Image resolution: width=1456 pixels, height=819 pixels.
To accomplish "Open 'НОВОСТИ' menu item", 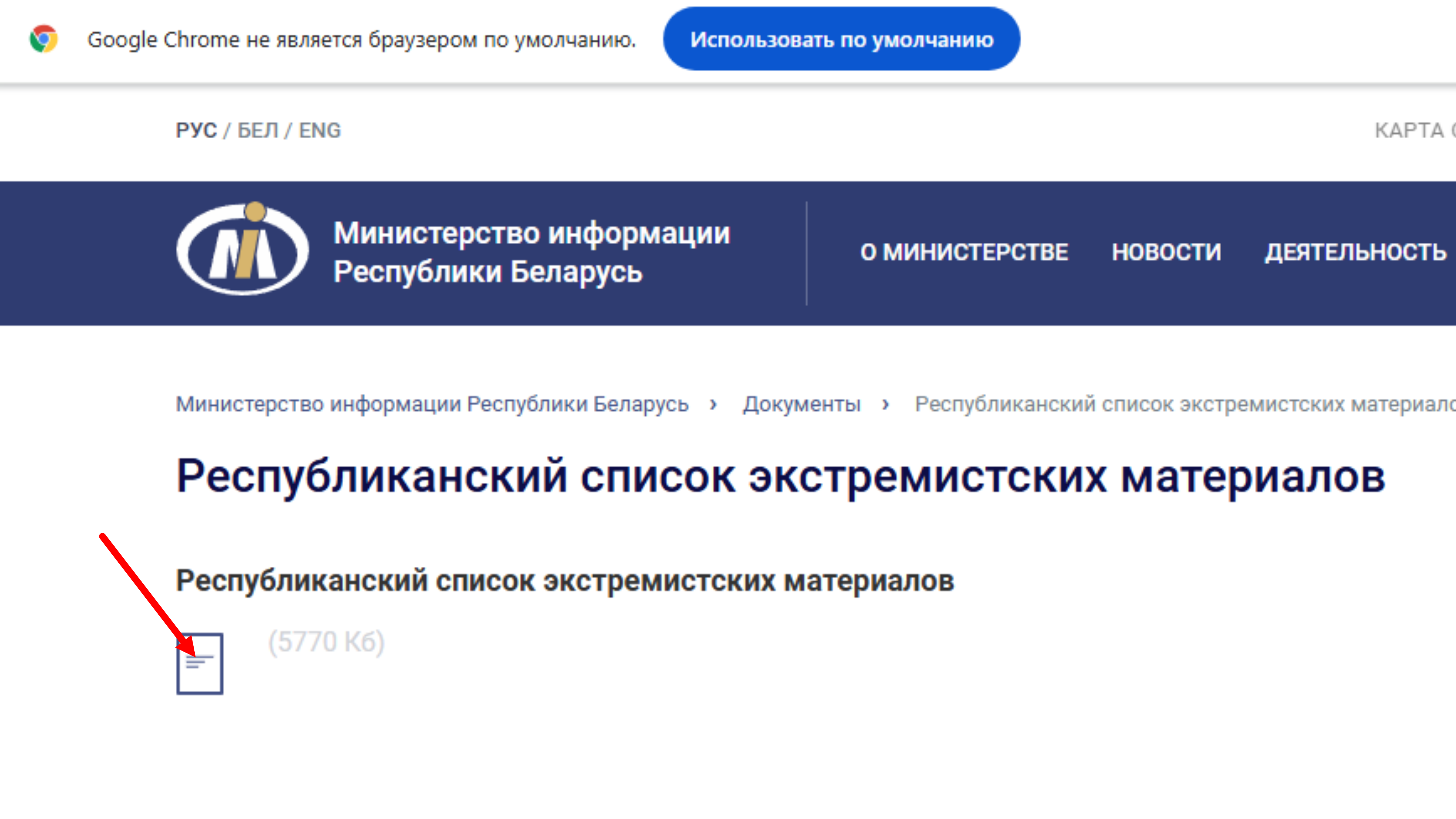I will [x=1166, y=252].
